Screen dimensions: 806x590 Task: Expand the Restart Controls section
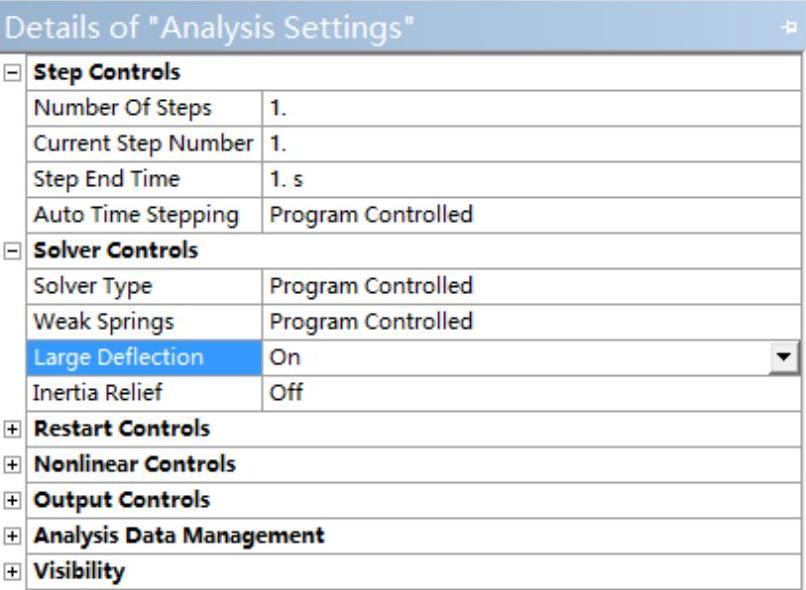pyautogui.click(x=12, y=429)
